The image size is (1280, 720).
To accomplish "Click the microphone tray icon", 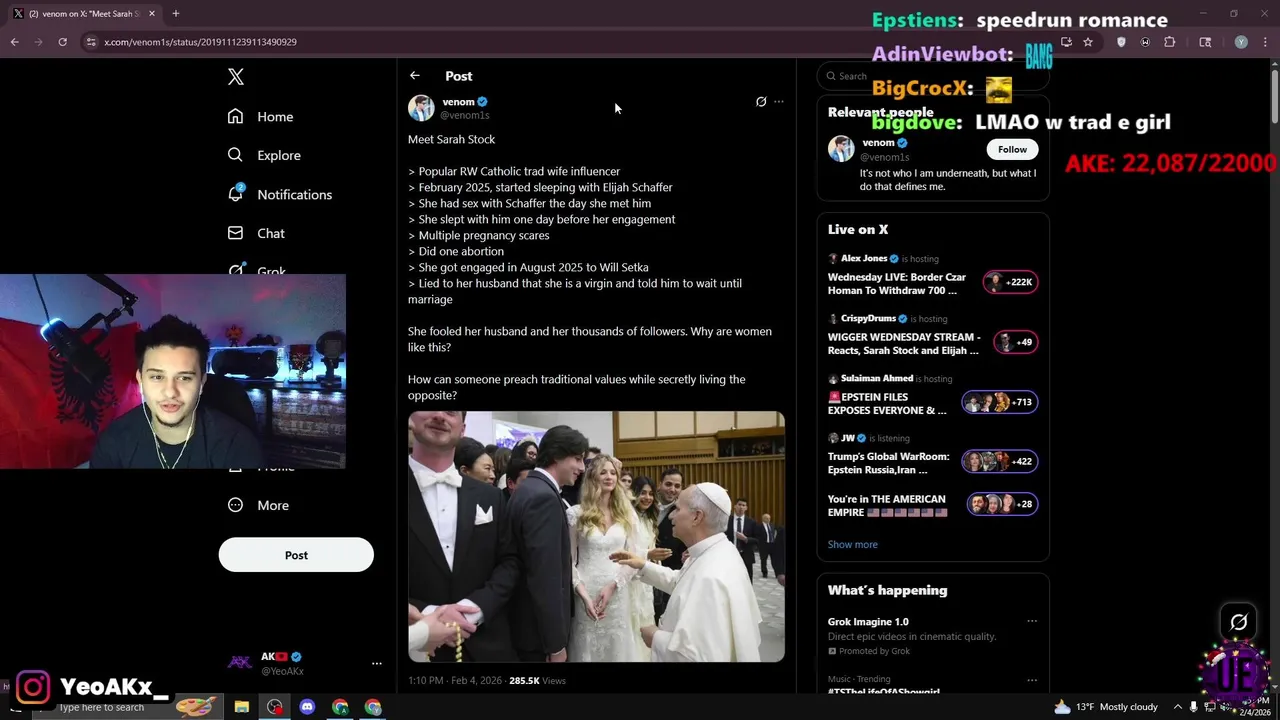I will [x=1194, y=707].
